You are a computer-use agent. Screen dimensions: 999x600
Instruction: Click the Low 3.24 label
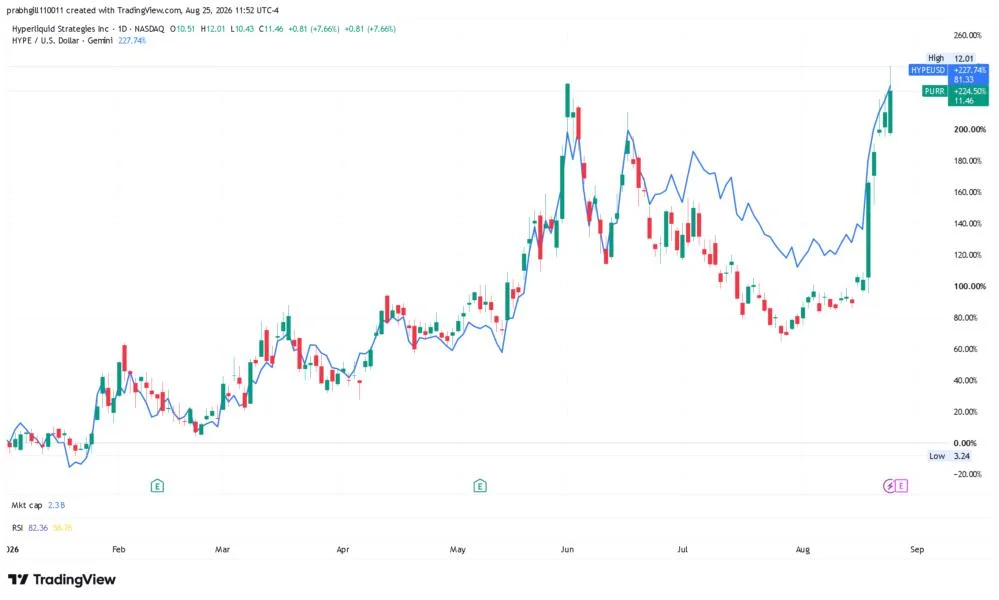(x=949, y=456)
